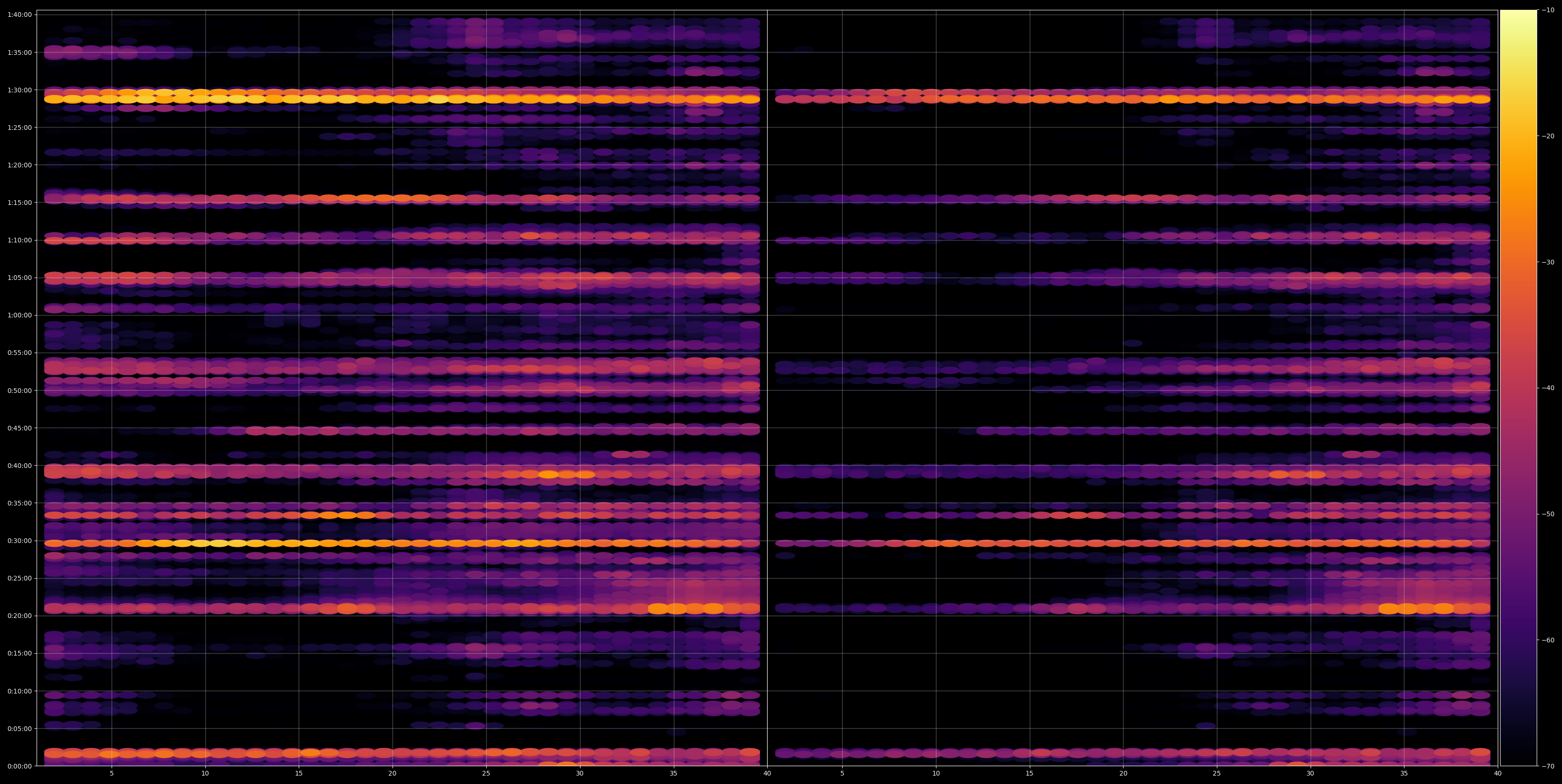The width and height of the screenshot is (1562, 784).
Task: Click the −70 colorbar tick label
Action: [x=1548, y=766]
